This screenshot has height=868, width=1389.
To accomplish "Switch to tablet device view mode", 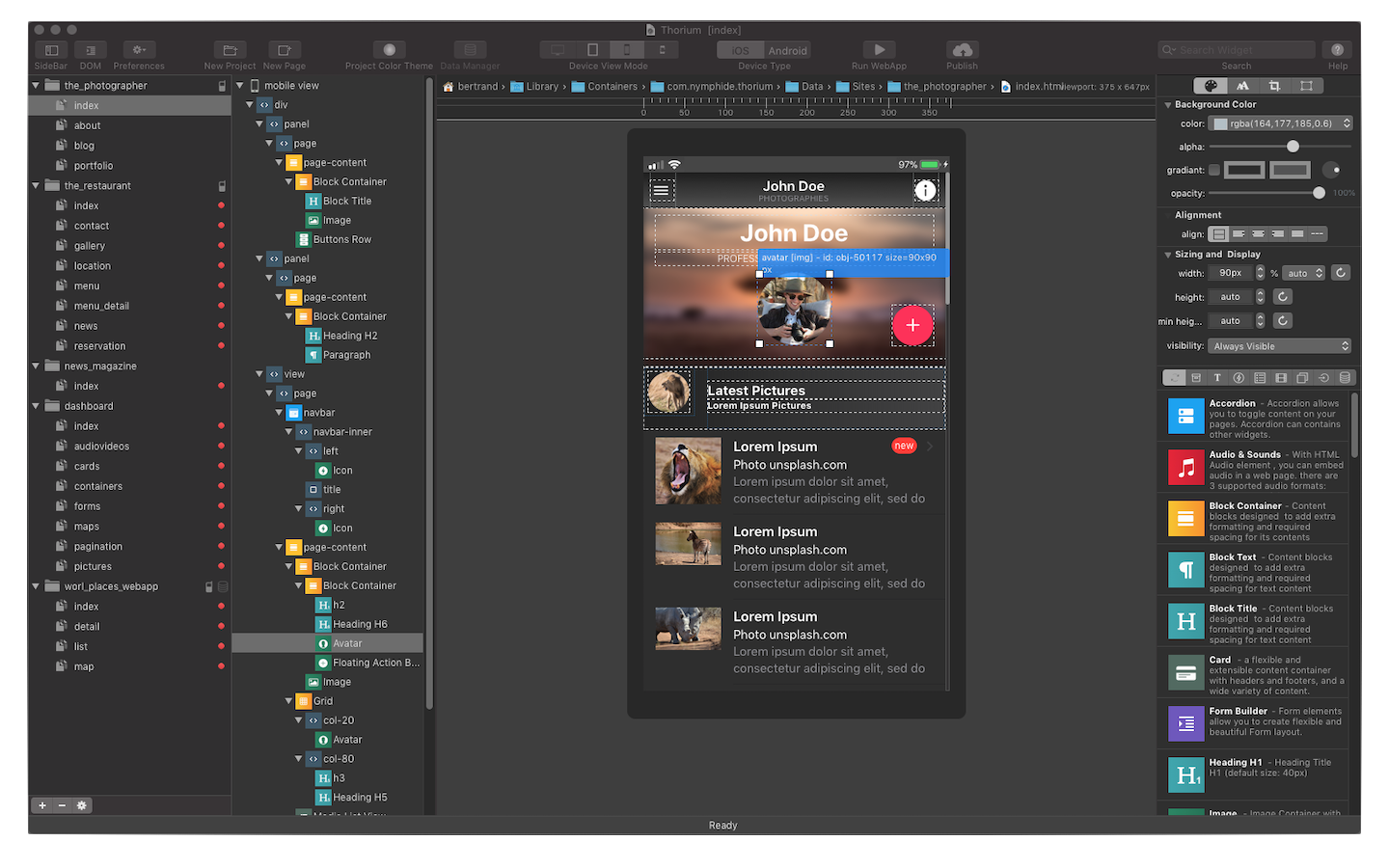I will (x=592, y=50).
